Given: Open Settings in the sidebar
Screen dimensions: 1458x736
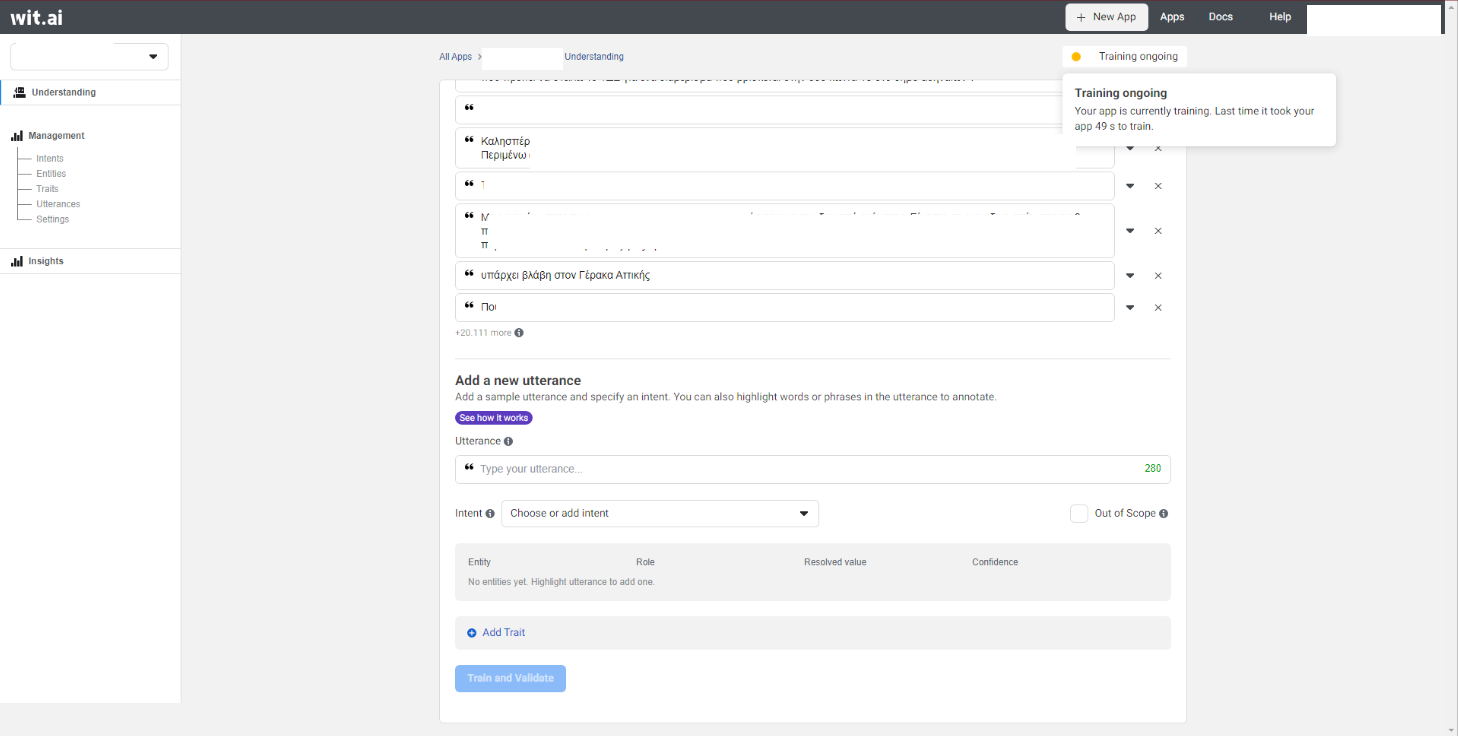Looking at the screenshot, I should 53,219.
